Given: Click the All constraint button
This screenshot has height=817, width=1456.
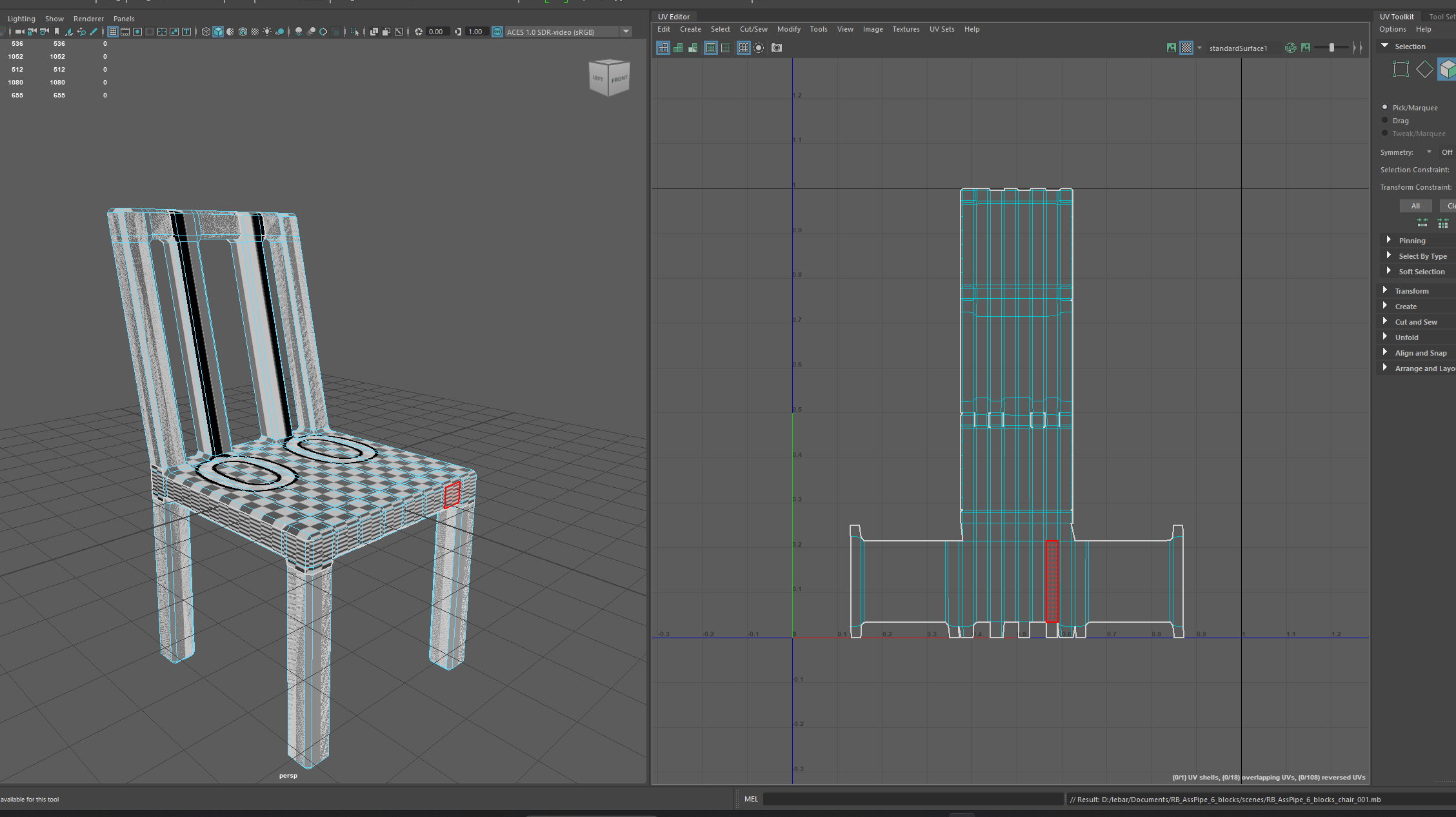Looking at the screenshot, I should coord(1415,206).
